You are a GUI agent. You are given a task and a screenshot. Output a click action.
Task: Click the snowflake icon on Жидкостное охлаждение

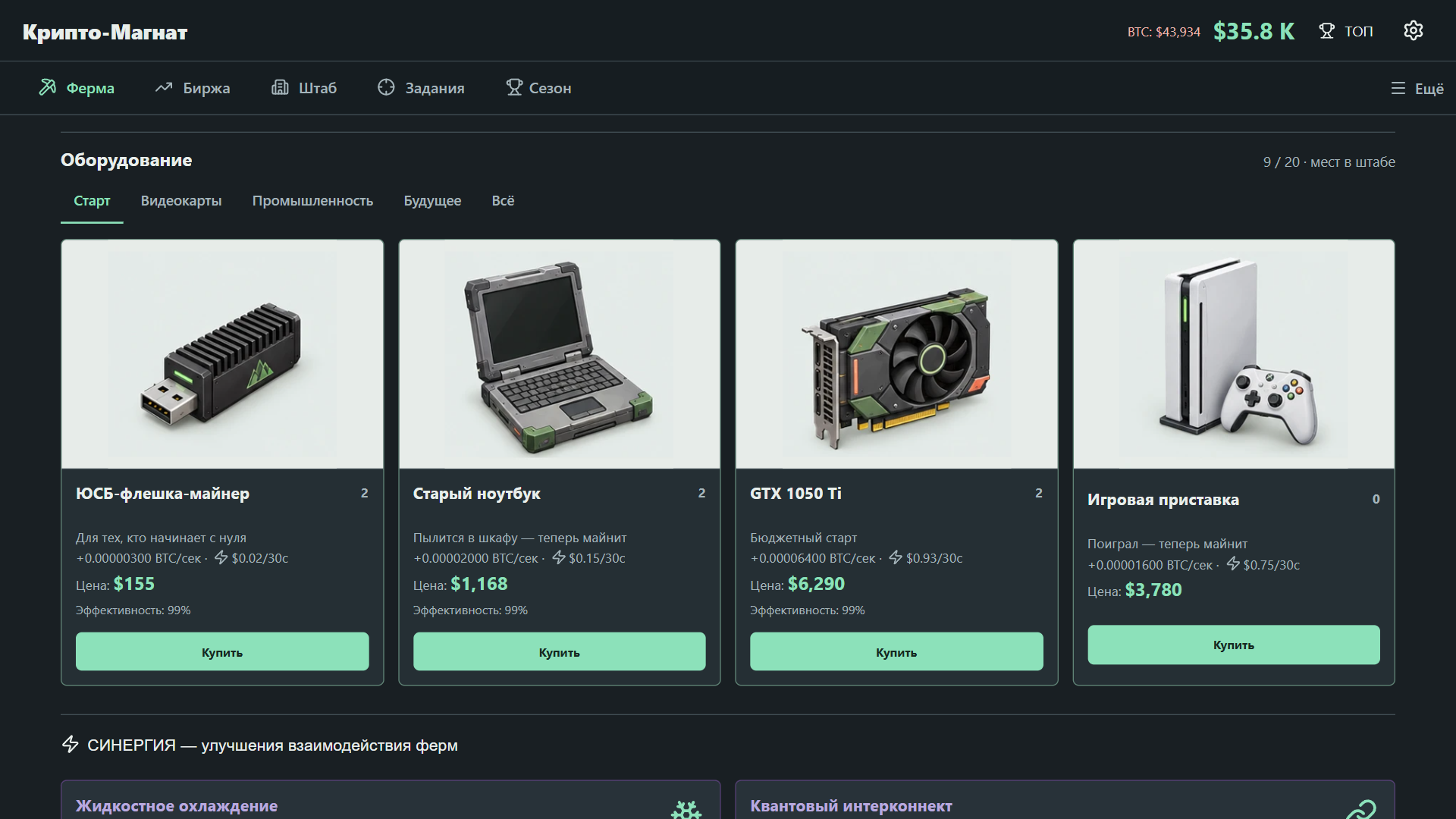[x=686, y=810]
